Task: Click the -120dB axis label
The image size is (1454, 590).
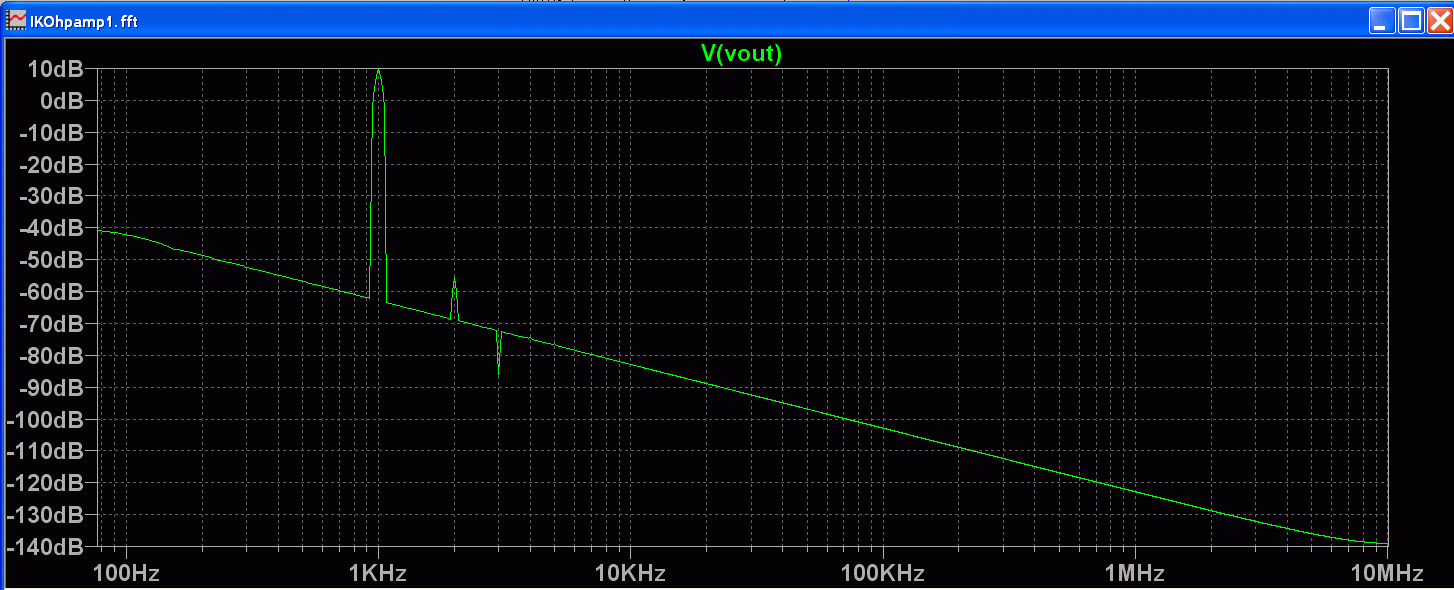Action: click(47, 484)
